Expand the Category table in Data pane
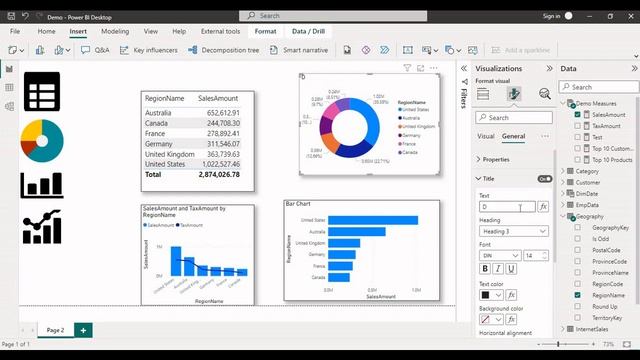The image size is (640, 360). tap(563, 171)
